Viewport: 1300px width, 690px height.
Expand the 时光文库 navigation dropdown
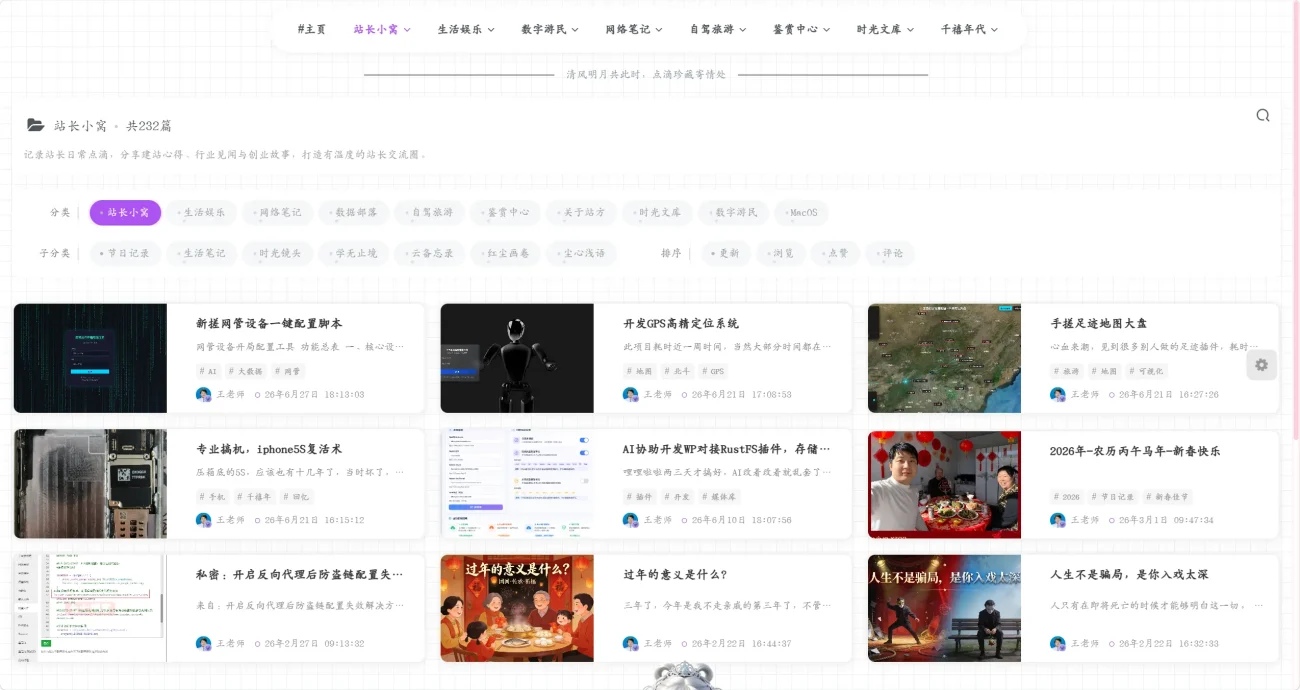(x=886, y=30)
